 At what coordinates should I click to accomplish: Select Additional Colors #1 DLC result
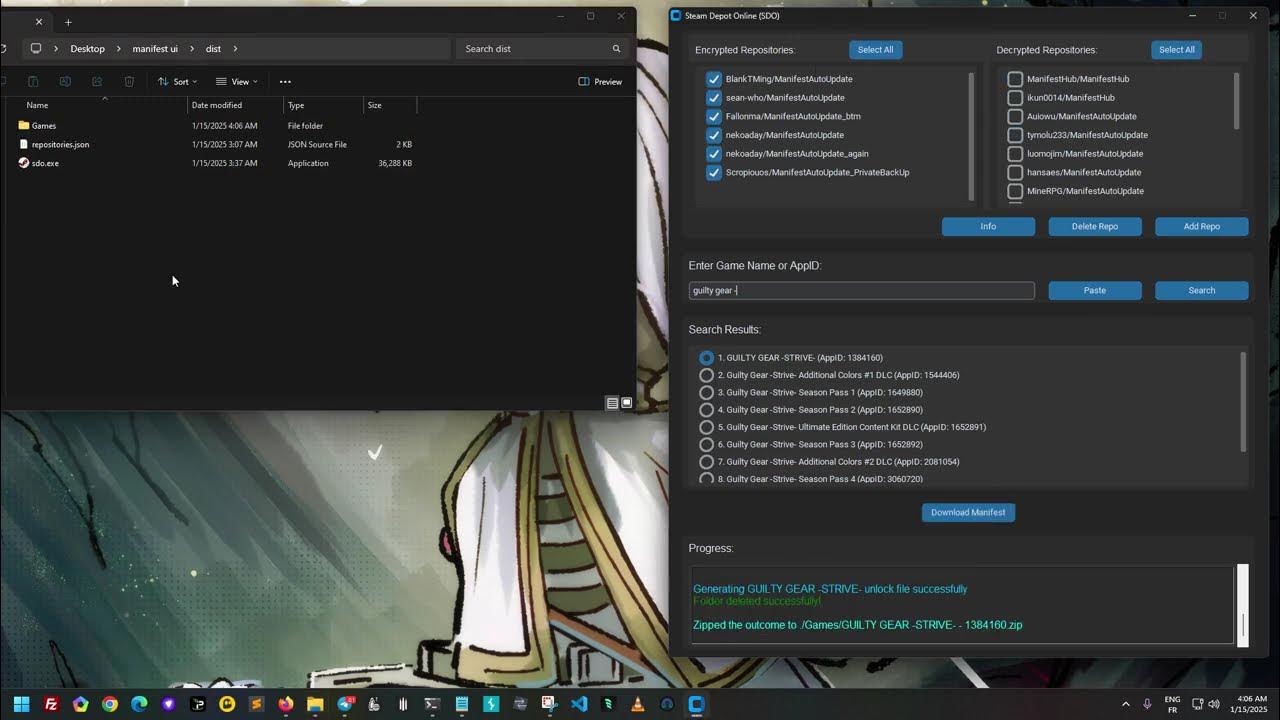(707, 375)
